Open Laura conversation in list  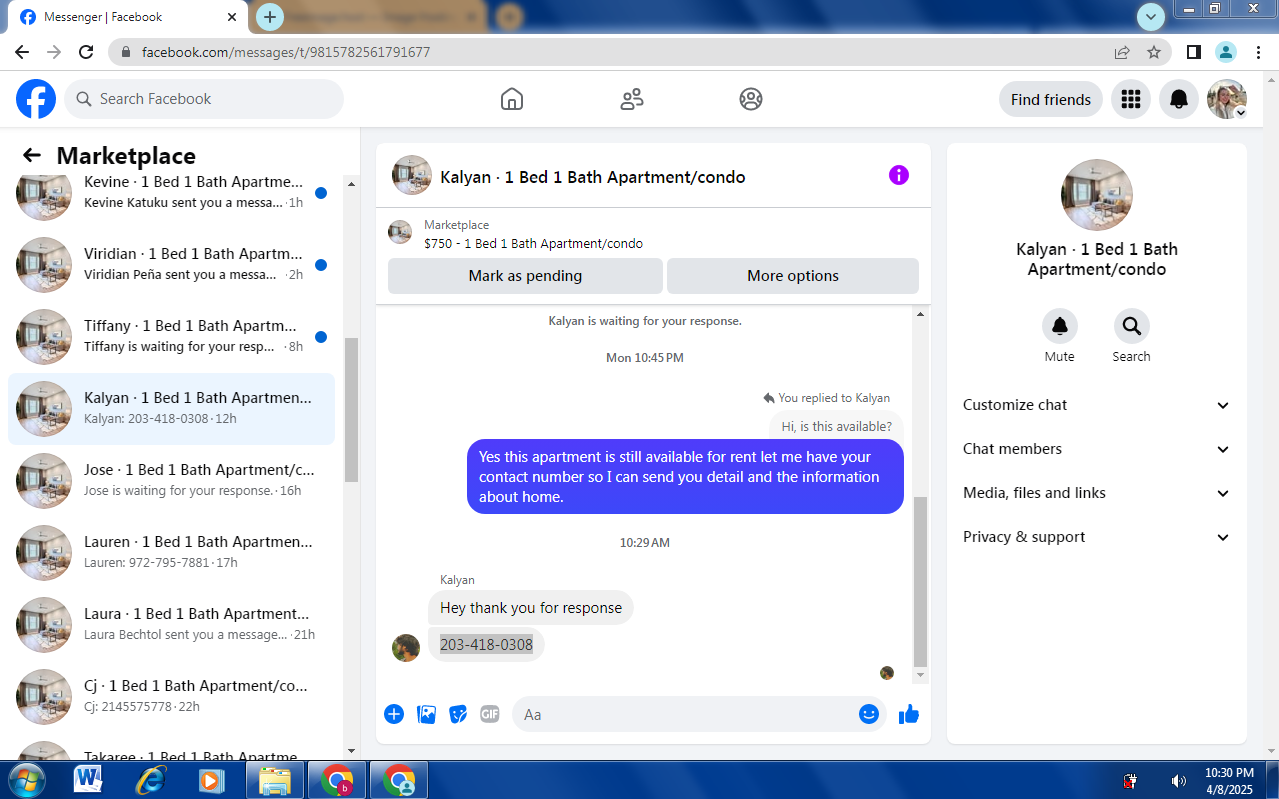click(172, 624)
